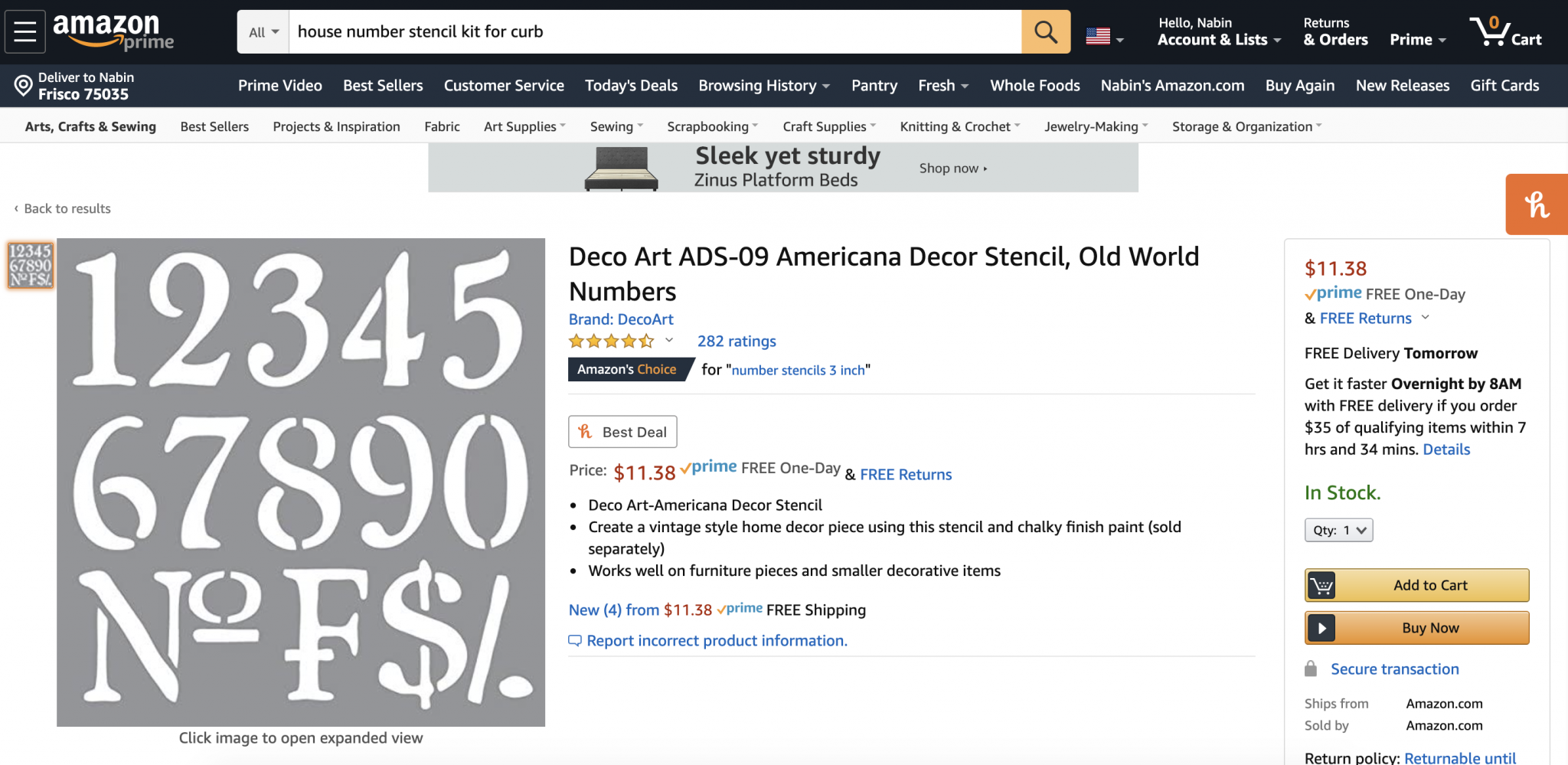Open the shopping cart icon
This screenshot has width=1568, height=765.
coord(1504,31)
